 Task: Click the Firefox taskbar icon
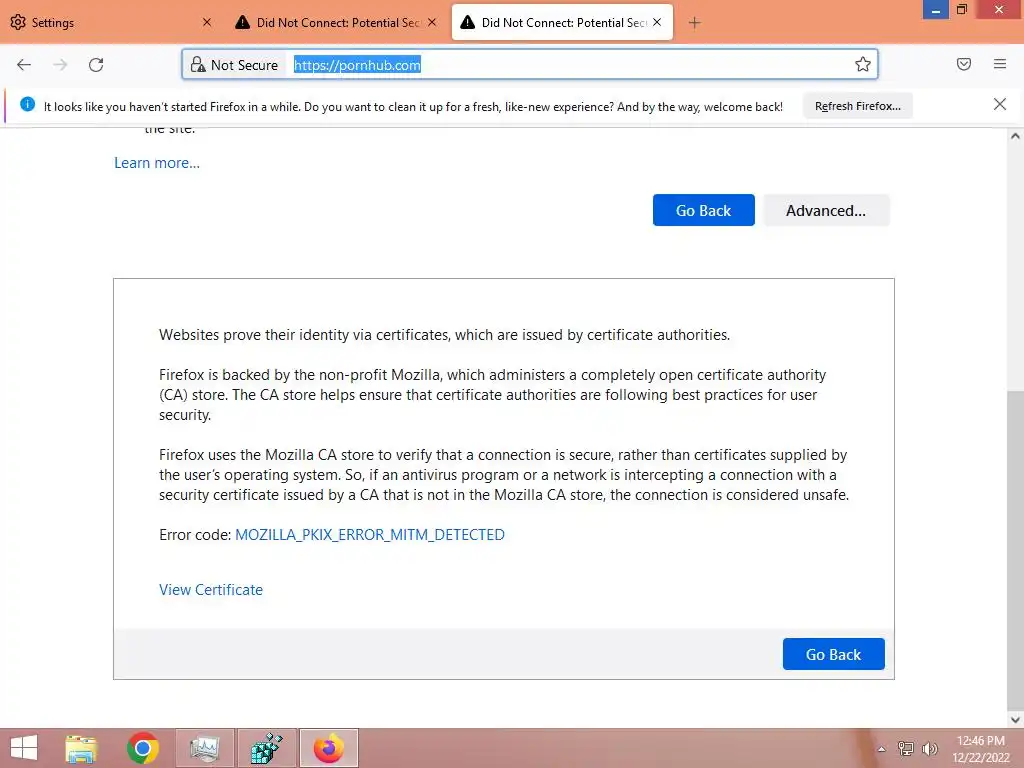328,748
